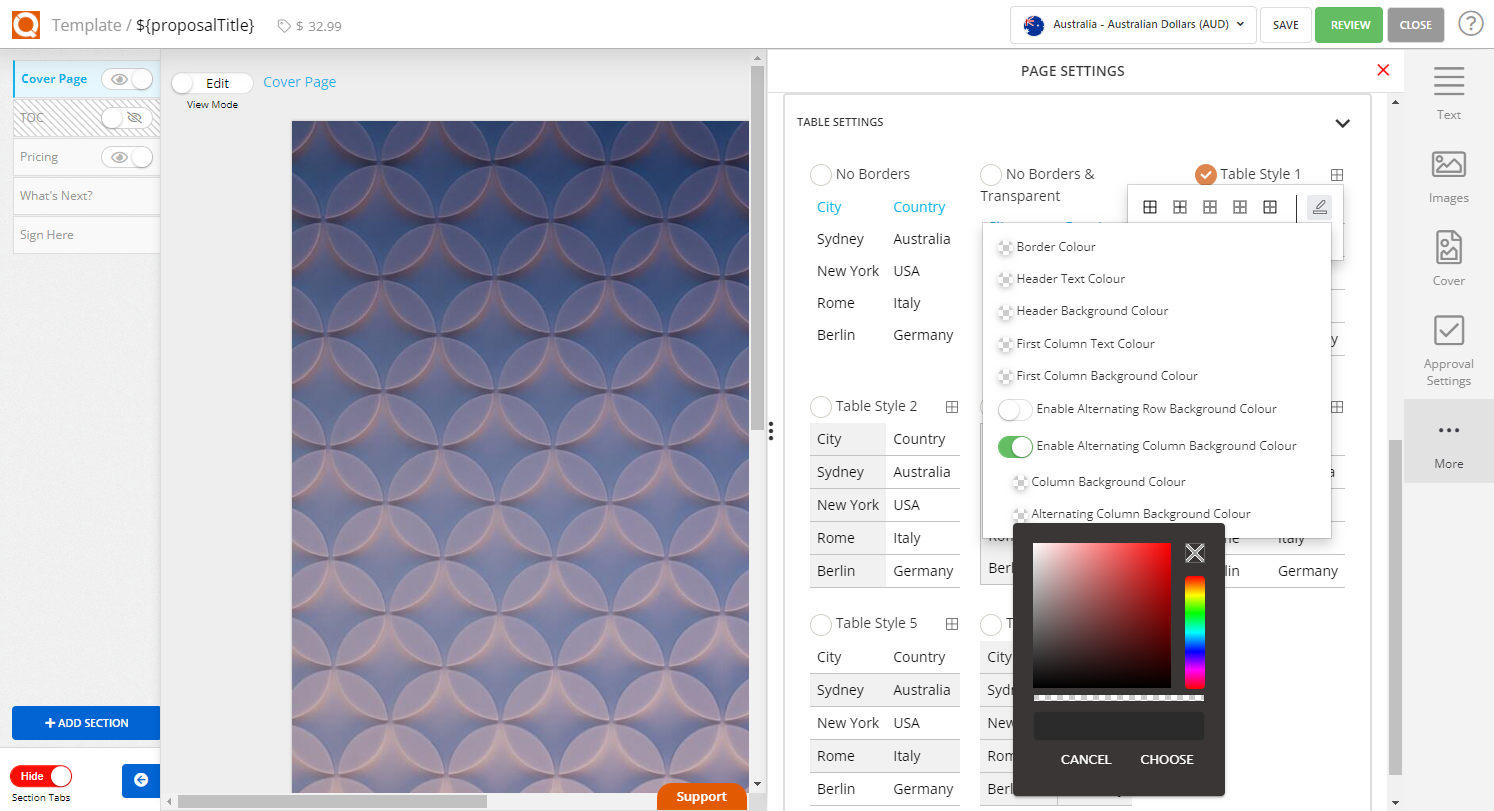This screenshot has height=811, width=1494.
Task: Click the transparent colour icon in picker
Action: point(1194,554)
